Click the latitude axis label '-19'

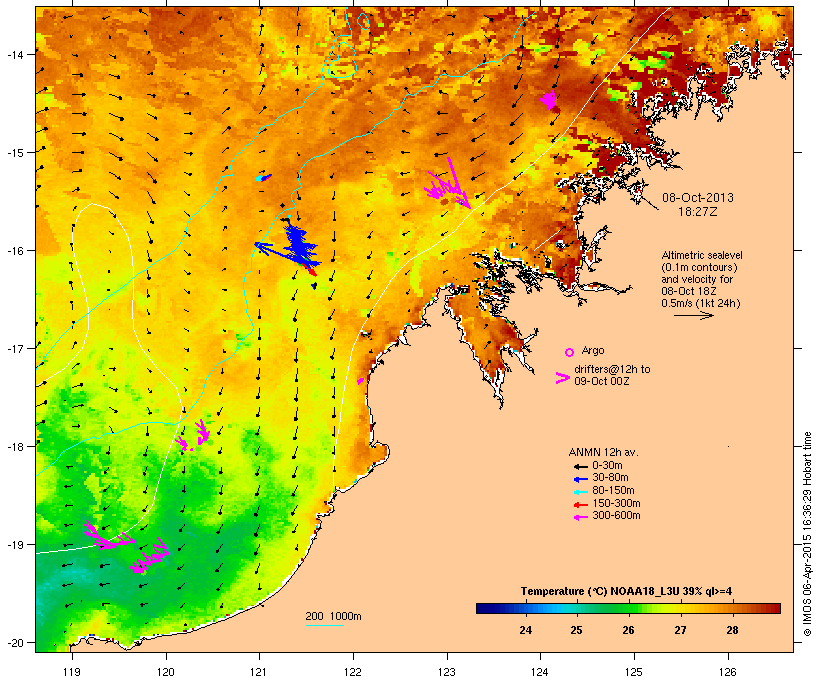click(x=15, y=545)
